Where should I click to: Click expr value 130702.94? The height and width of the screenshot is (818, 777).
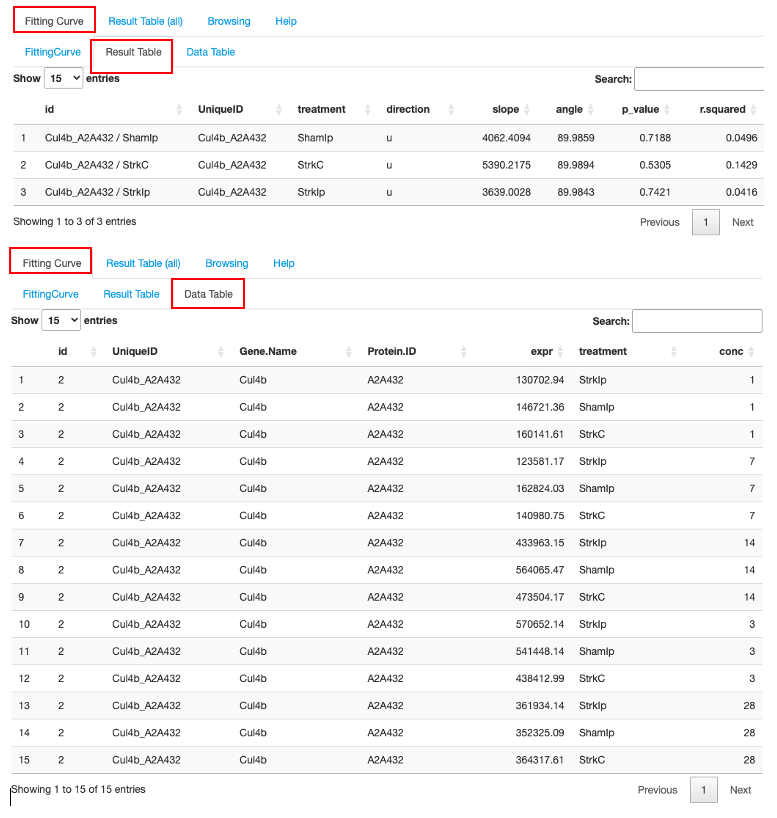(x=540, y=380)
